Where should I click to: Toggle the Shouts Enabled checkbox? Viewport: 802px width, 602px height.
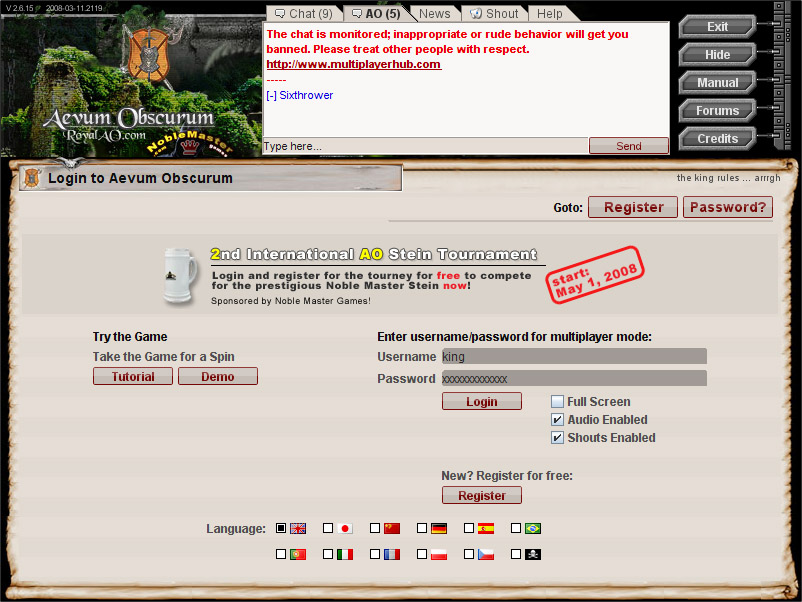558,438
